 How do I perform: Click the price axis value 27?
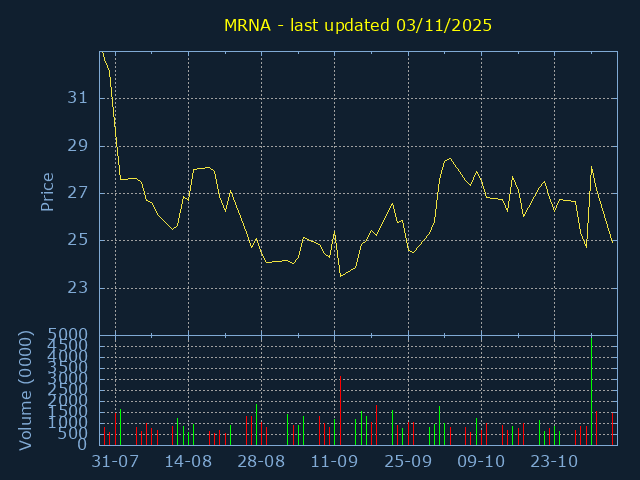click(78, 193)
